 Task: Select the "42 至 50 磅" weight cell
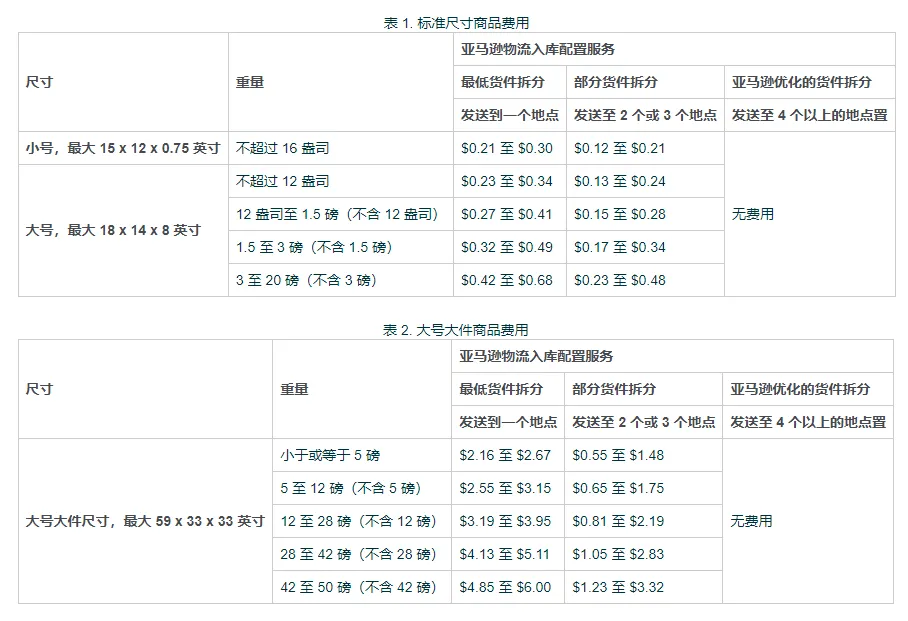coord(359,587)
